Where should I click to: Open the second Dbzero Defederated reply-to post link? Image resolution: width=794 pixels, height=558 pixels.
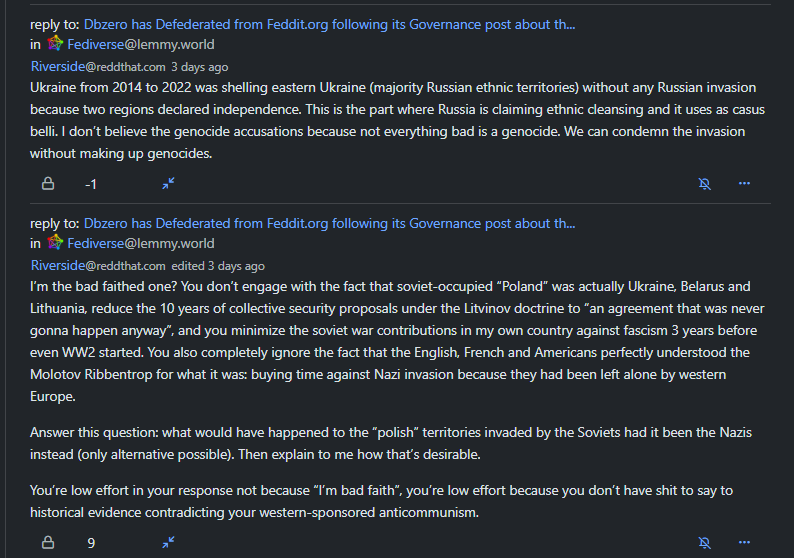click(x=329, y=223)
